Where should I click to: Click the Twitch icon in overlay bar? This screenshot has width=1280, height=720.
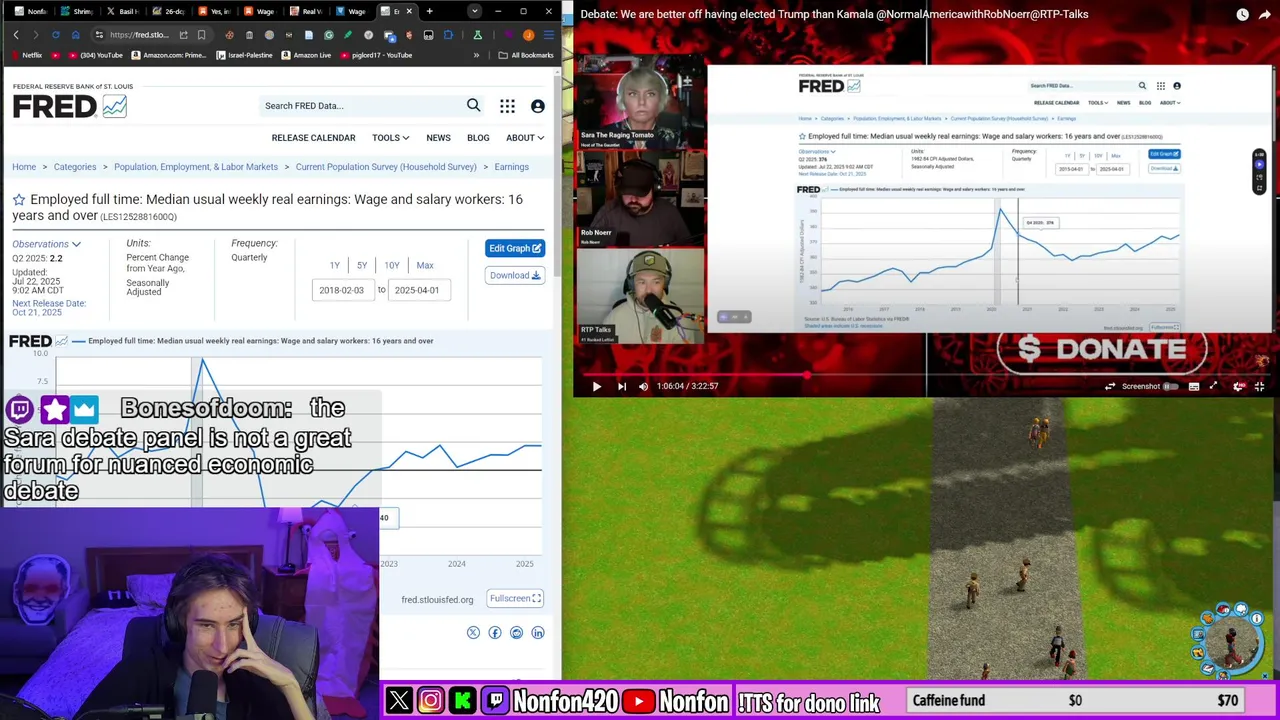(495, 701)
